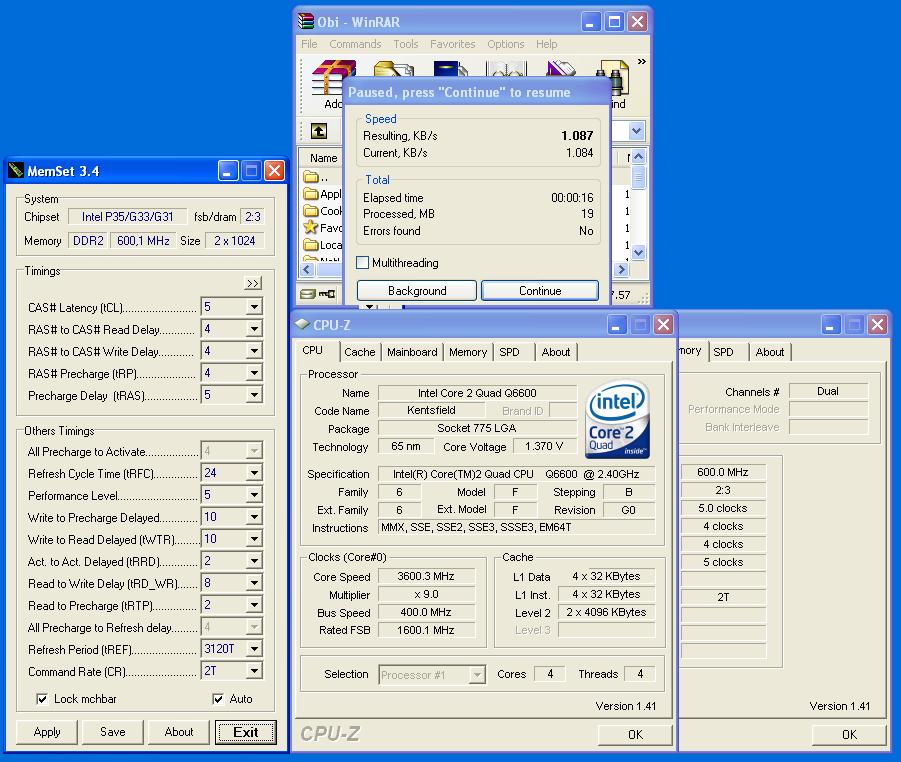901x762 pixels.
Task: Show more WinRAR toolbar buttons via chevron
Action: (641, 61)
